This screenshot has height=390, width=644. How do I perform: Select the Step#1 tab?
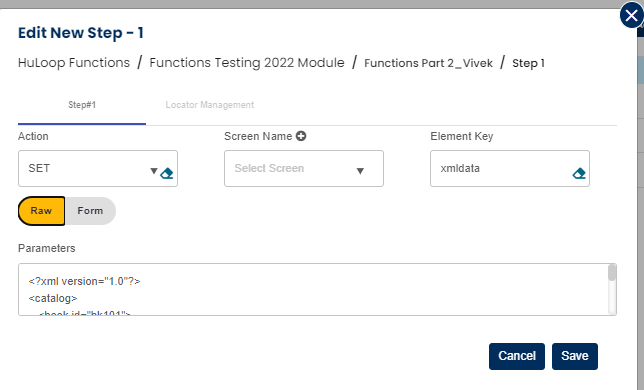coord(82,105)
